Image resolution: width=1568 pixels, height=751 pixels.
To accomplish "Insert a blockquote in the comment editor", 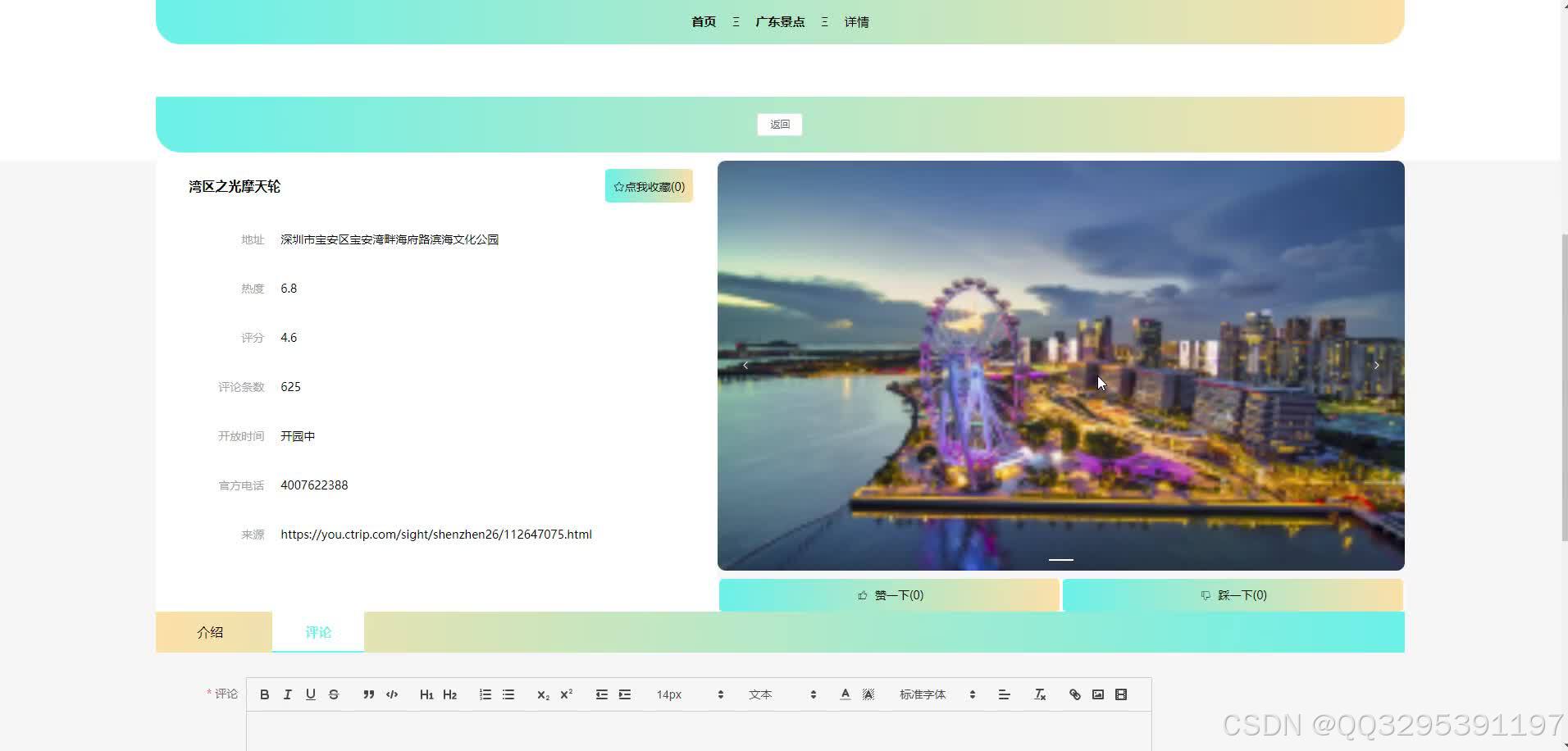I will (368, 694).
